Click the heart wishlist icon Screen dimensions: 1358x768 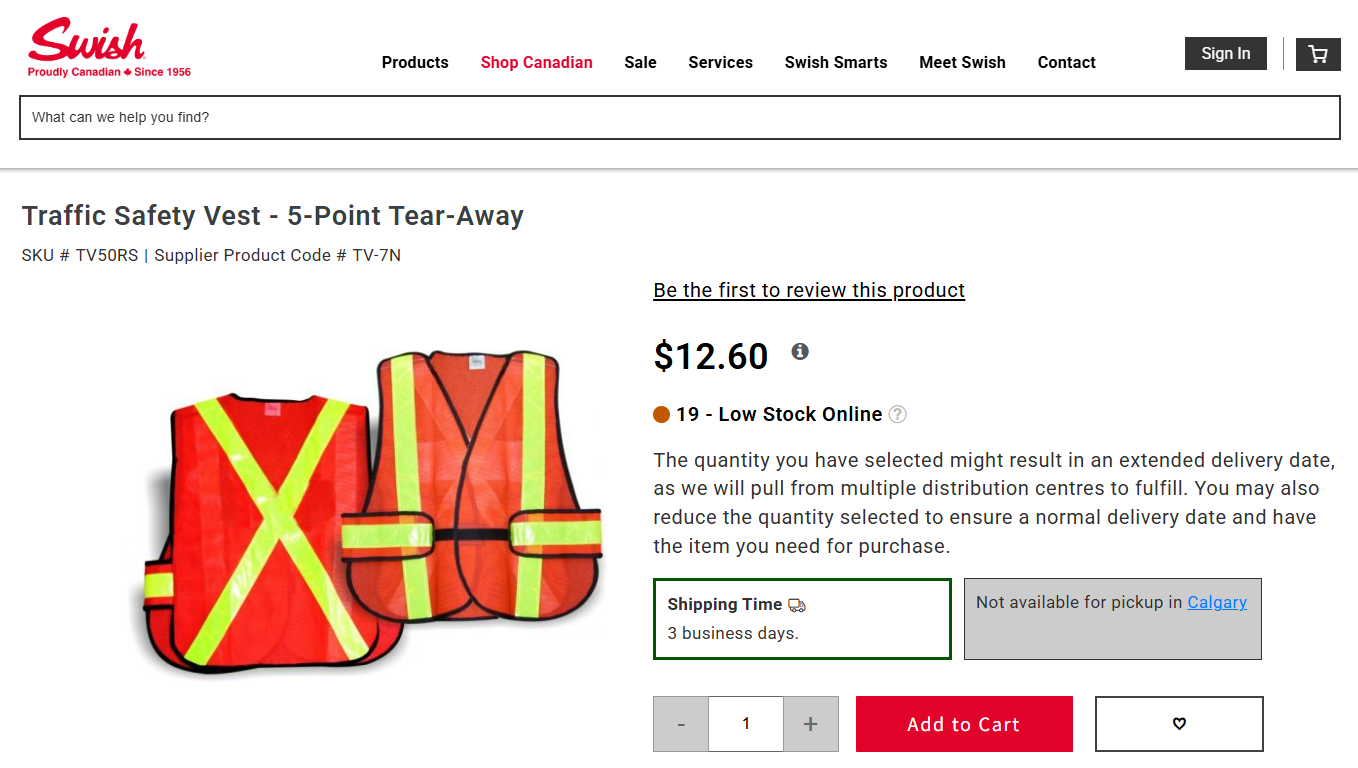coord(1178,722)
